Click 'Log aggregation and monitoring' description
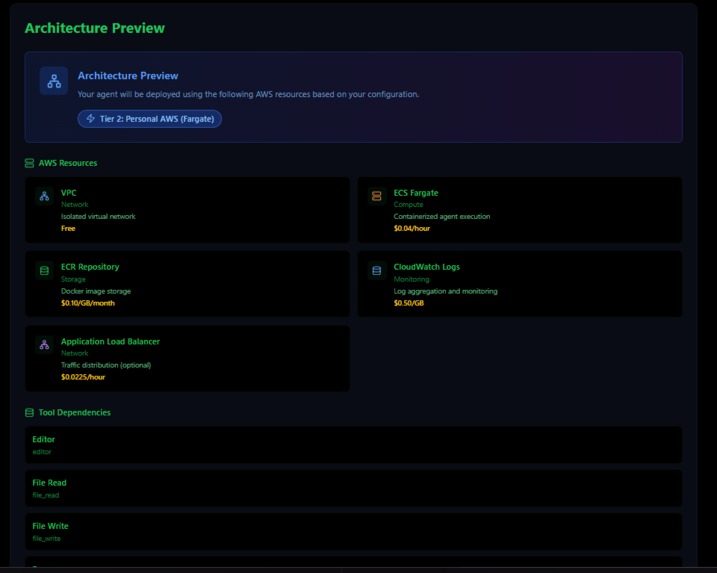The height and width of the screenshot is (573, 717). [445, 291]
